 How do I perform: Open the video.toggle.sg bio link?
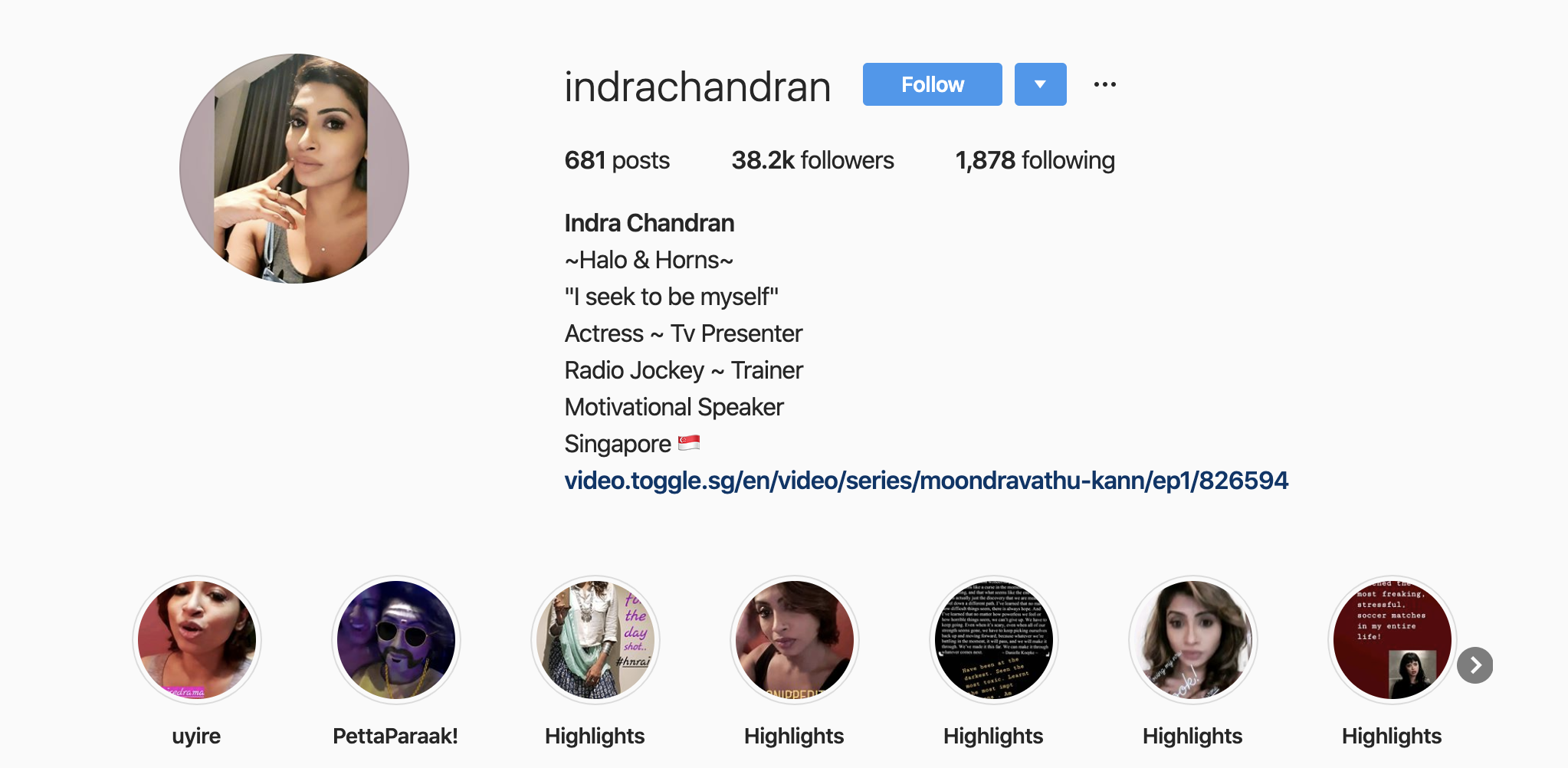pos(927,481)
